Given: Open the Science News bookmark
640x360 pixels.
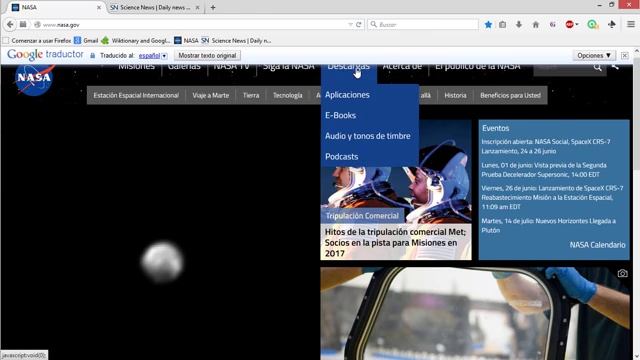Looking at the screenshot, I should 236,40.
